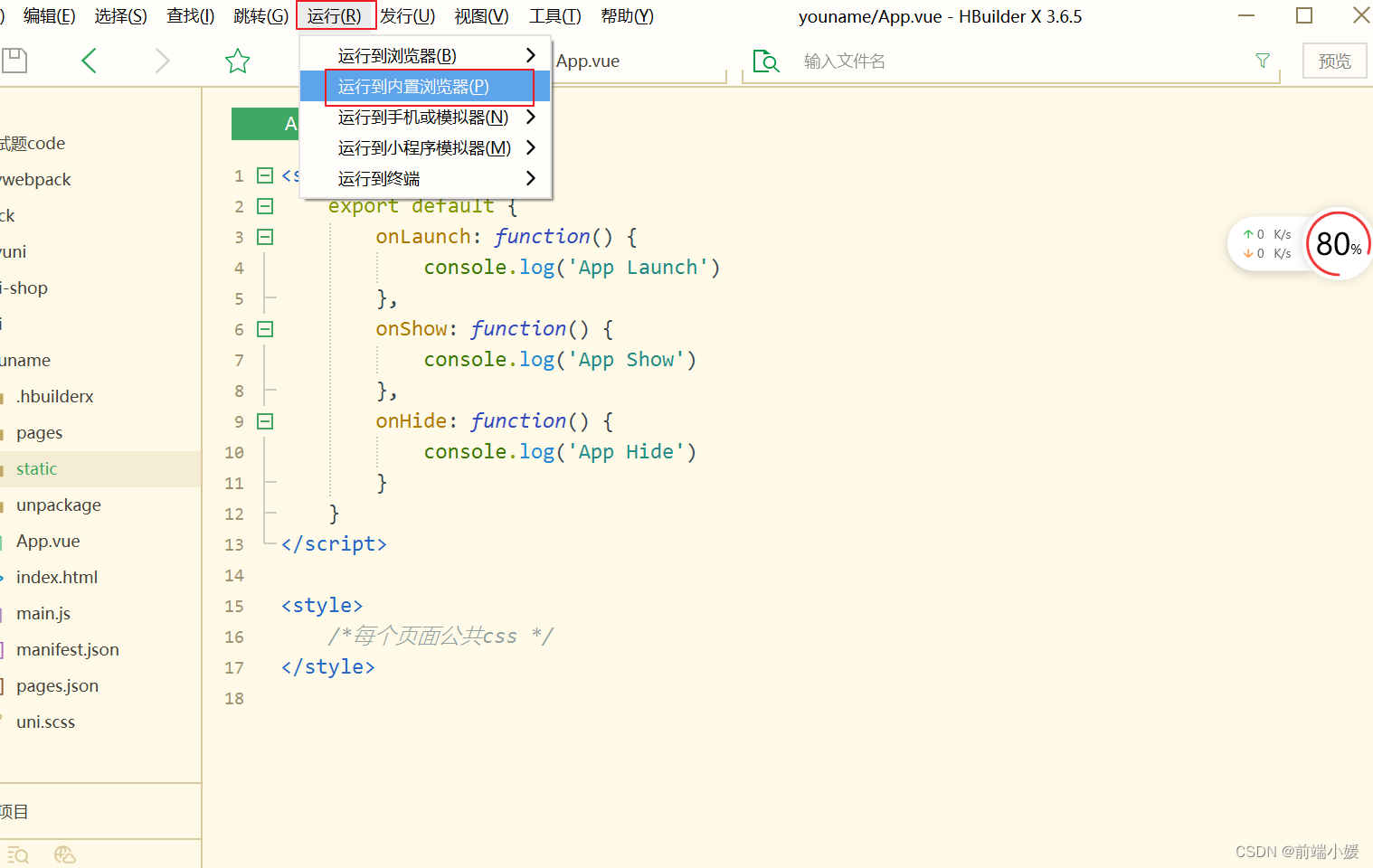Click the file search magnifier icon
This screenshot has width=1373, height=868.
point(766,61)
